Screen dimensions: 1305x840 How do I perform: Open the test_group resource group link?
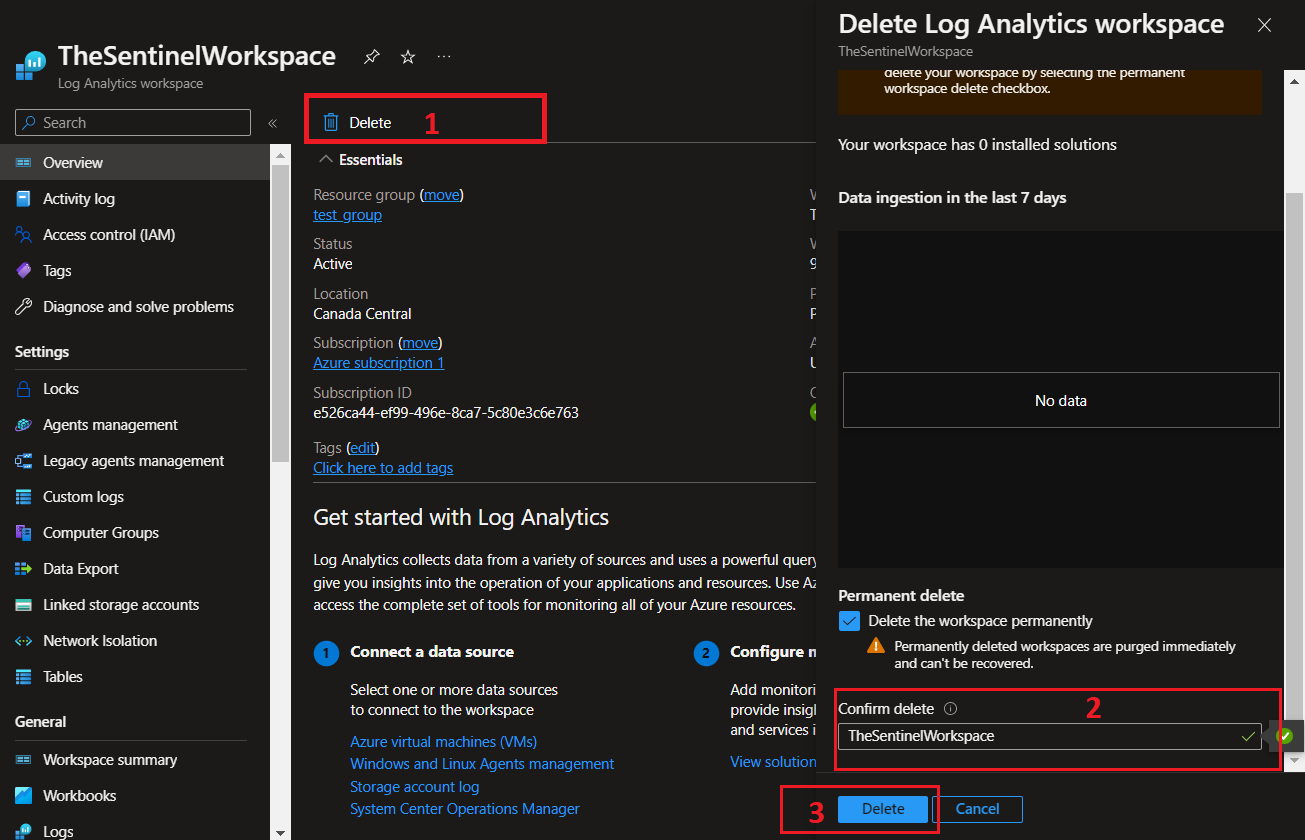click(347, 215)
